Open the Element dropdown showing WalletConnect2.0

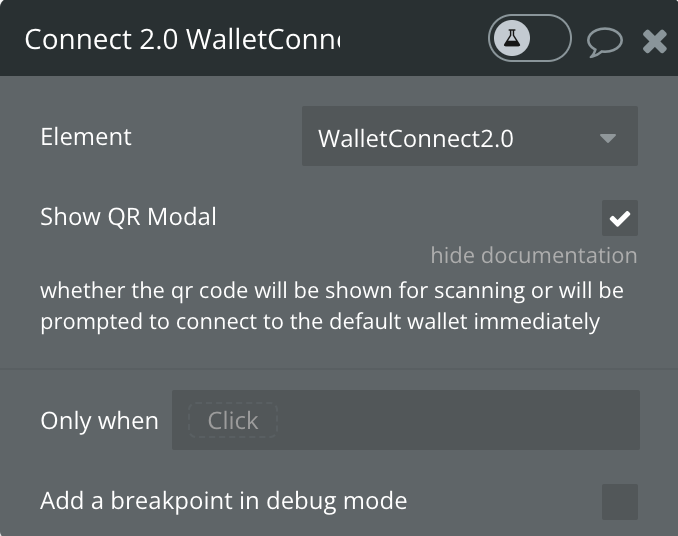click(470, 136)
